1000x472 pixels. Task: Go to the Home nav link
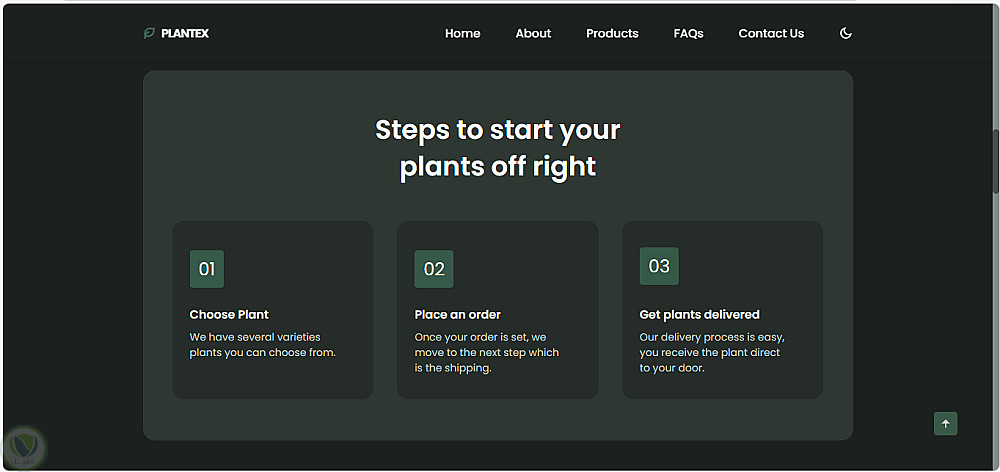[462, 33]
